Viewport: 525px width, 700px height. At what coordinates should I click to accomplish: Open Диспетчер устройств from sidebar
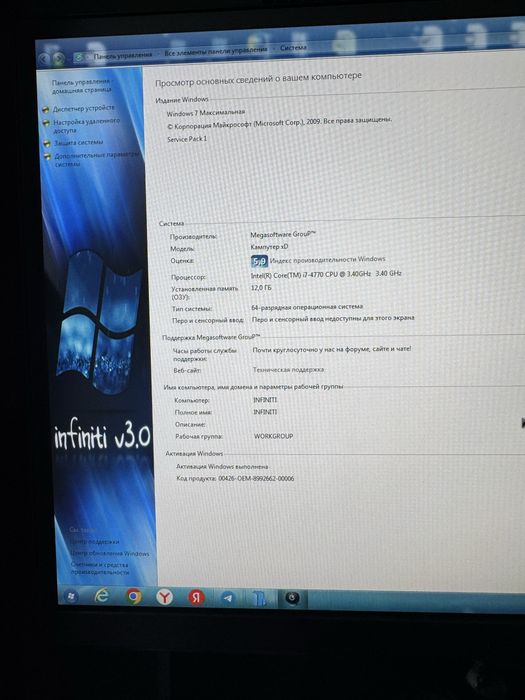coord(84,108)
